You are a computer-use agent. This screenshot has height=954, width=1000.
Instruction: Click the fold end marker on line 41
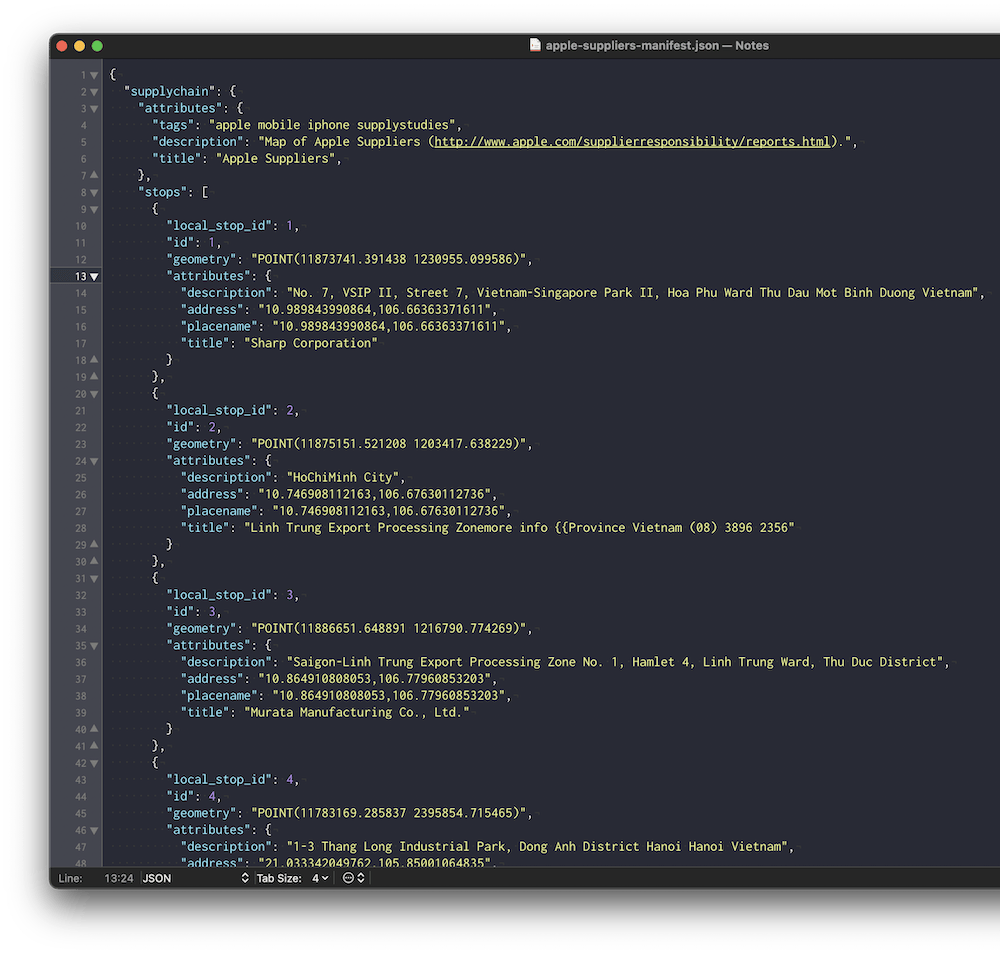(x=94, y=745)
